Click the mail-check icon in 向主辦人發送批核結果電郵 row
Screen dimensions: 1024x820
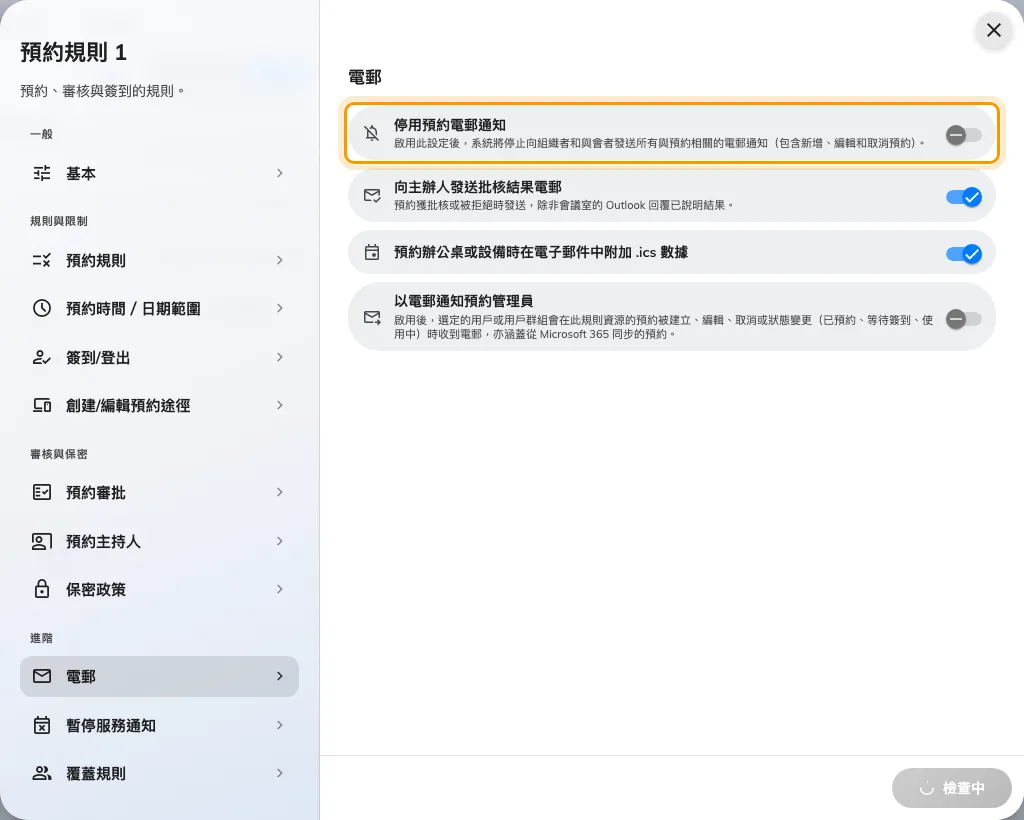point(372,196)
